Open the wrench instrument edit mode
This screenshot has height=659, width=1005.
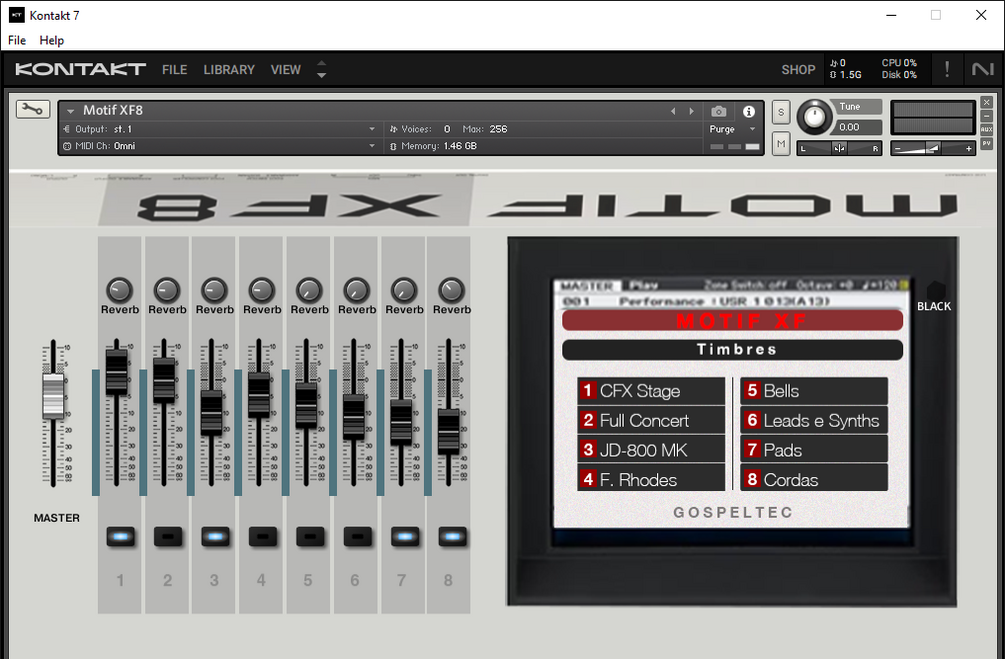[33, 109]
